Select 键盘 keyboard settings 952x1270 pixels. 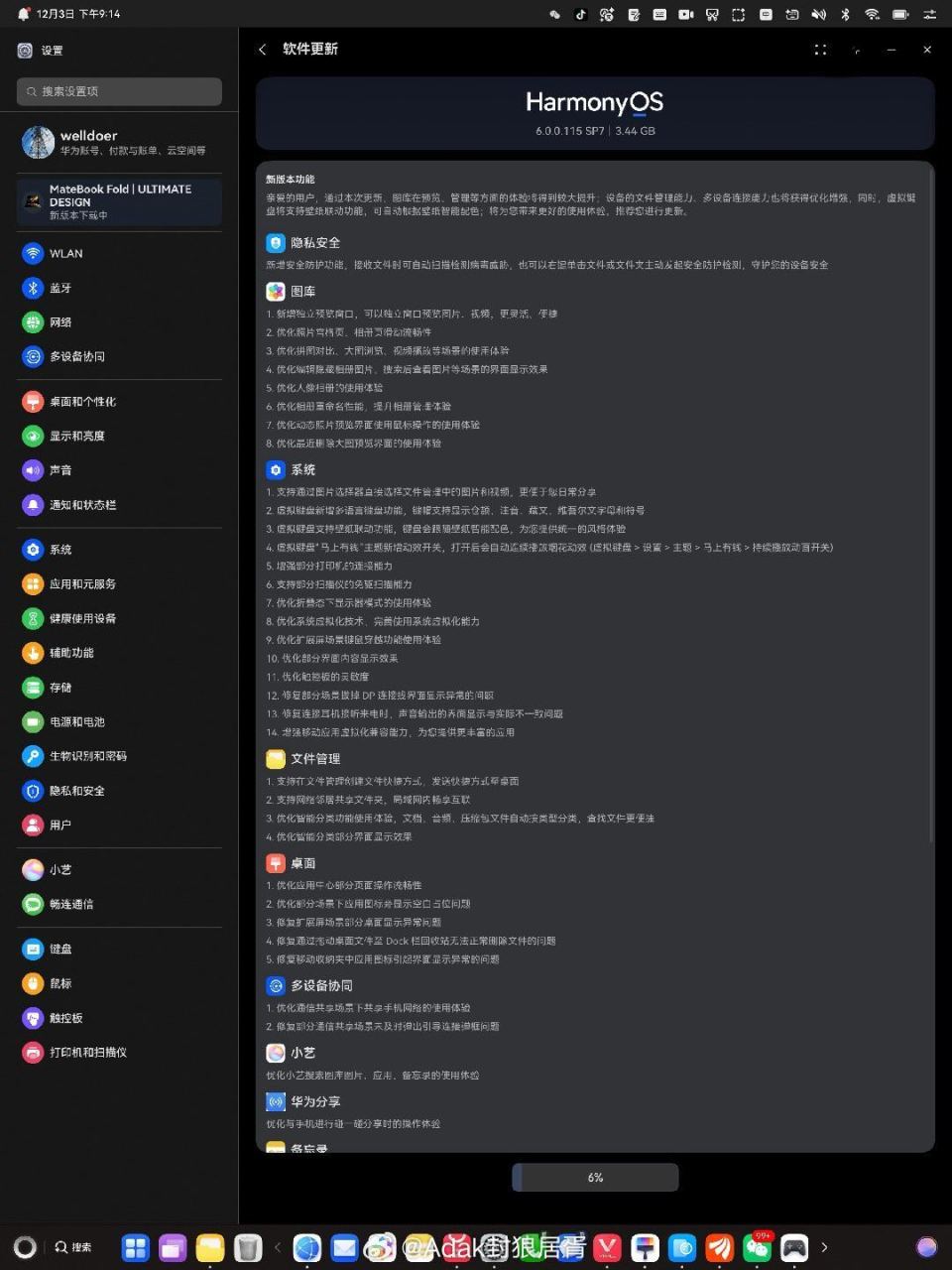coord(119,949)
